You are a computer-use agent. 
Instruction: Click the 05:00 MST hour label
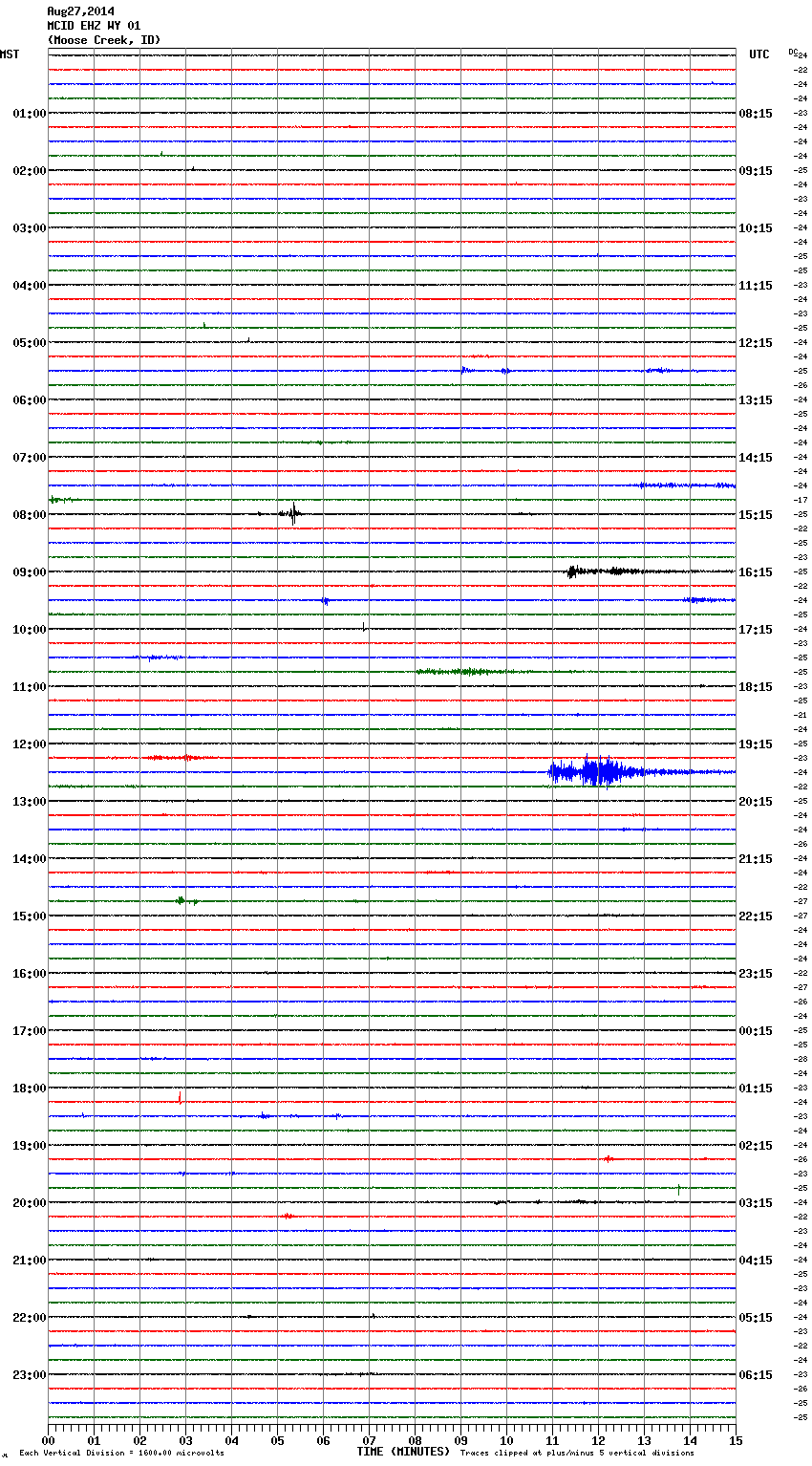point(29,343)
